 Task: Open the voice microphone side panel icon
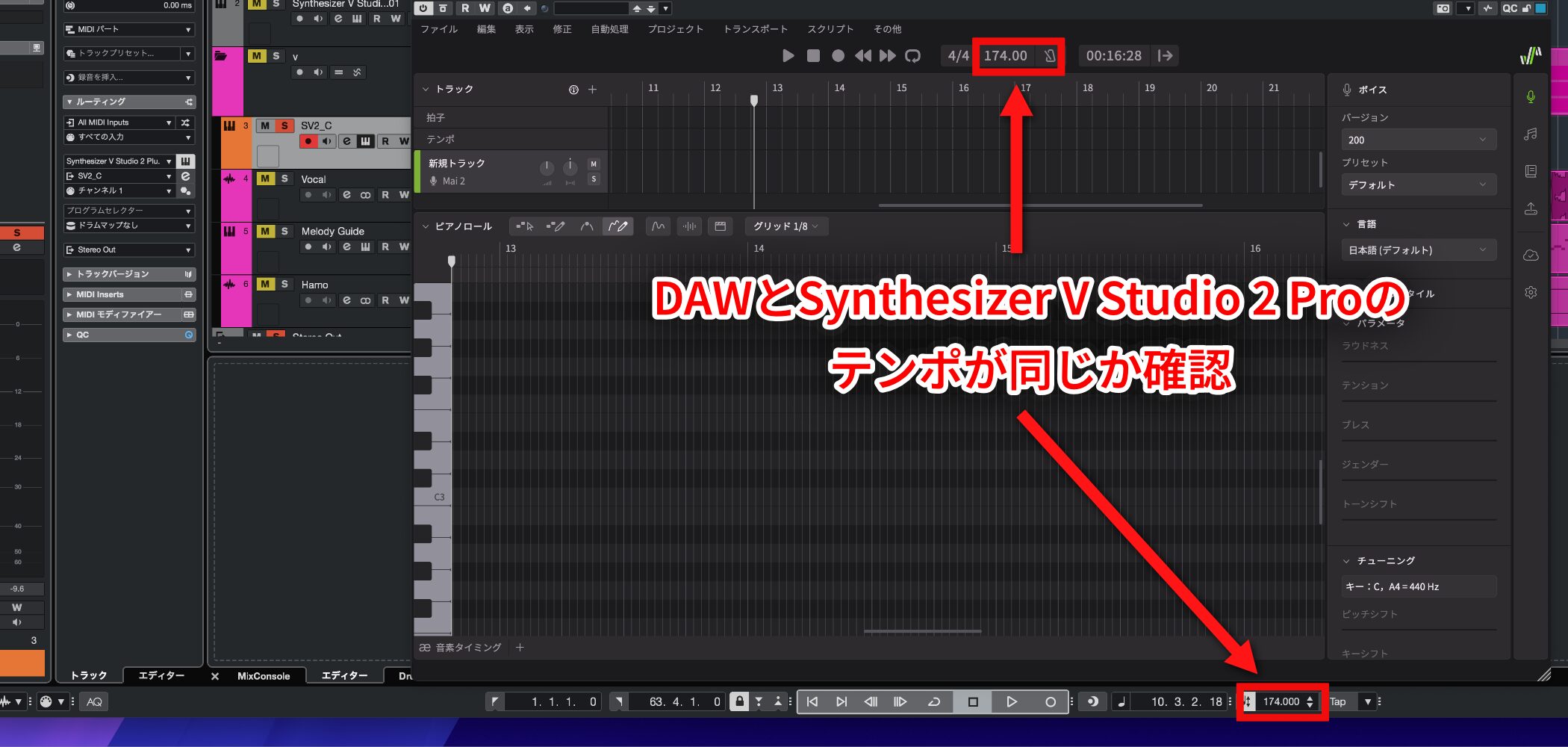point(1531,97)
